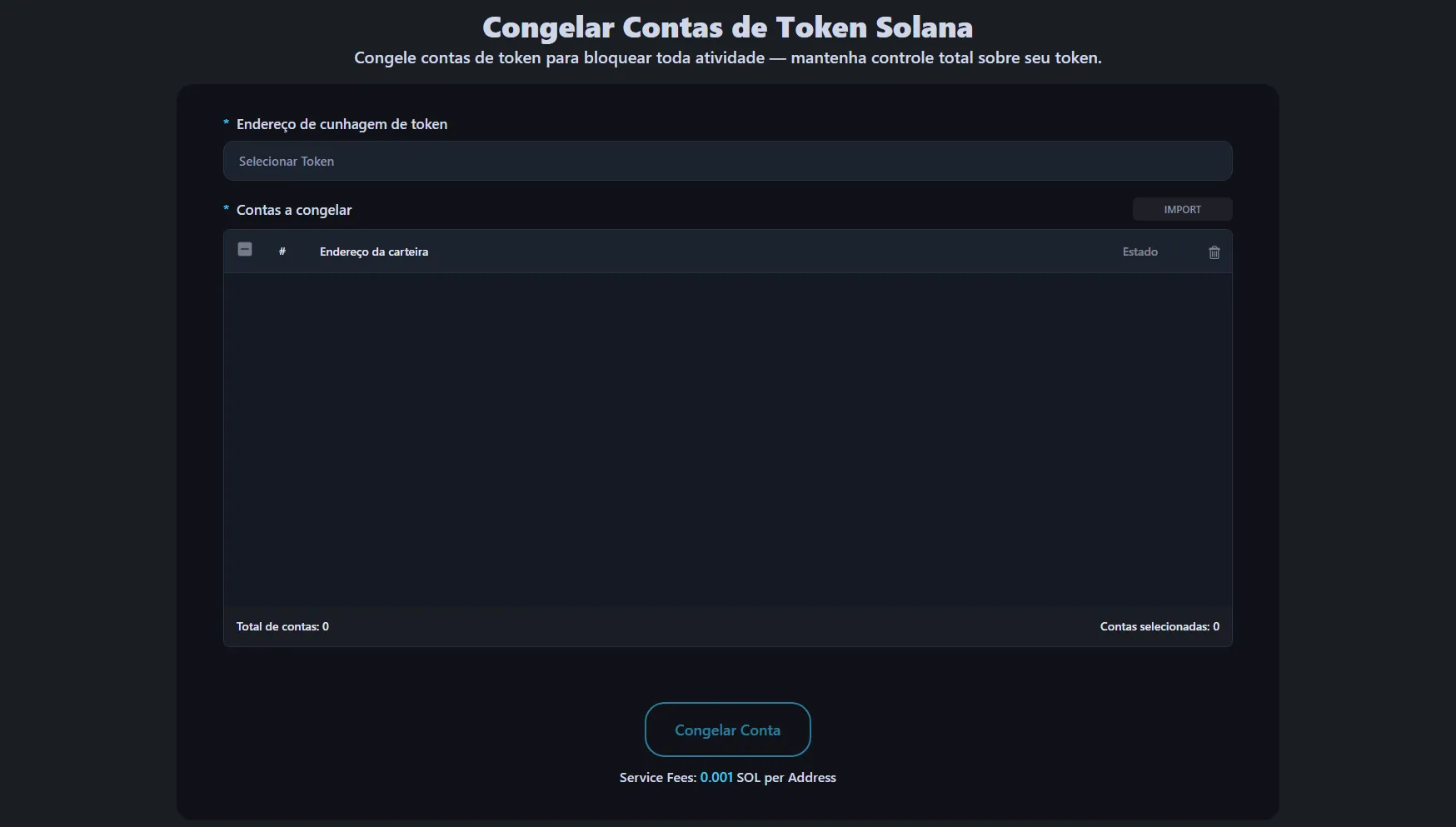Click the blue 0.001 fee value

coord(716,777)
